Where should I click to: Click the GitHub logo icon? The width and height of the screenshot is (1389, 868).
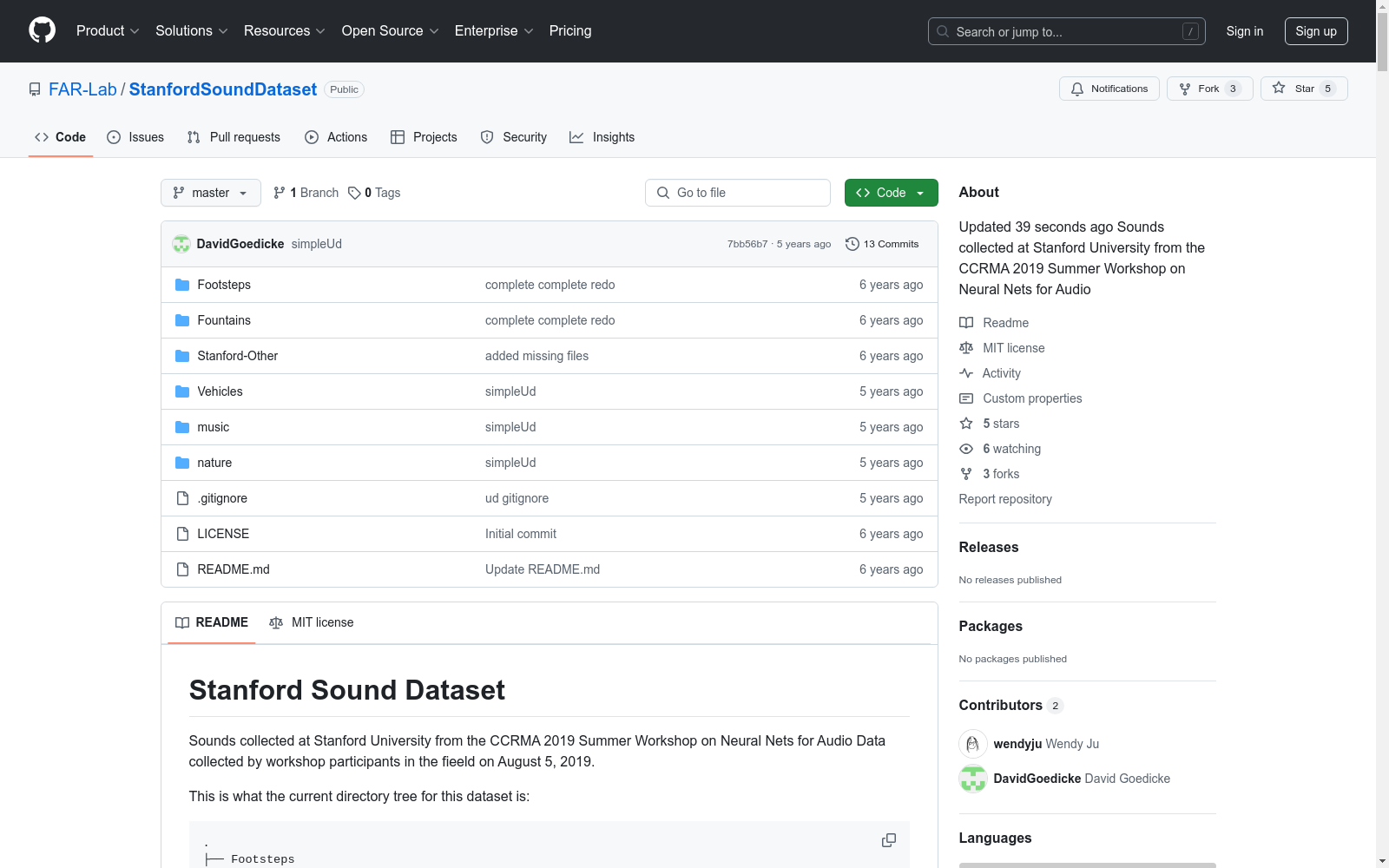coord(42,30)
